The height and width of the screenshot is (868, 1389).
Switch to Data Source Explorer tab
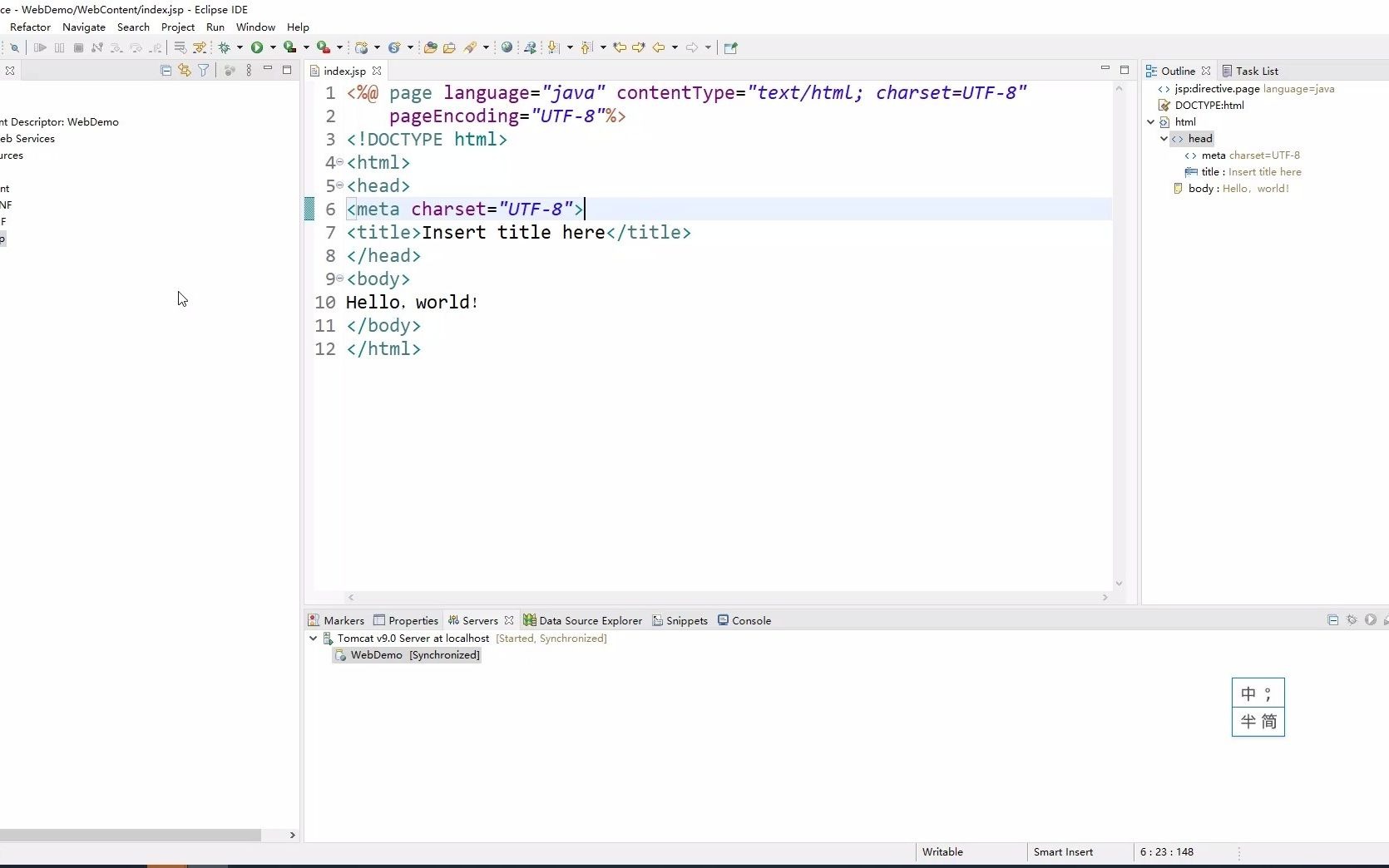coord(583,620)
